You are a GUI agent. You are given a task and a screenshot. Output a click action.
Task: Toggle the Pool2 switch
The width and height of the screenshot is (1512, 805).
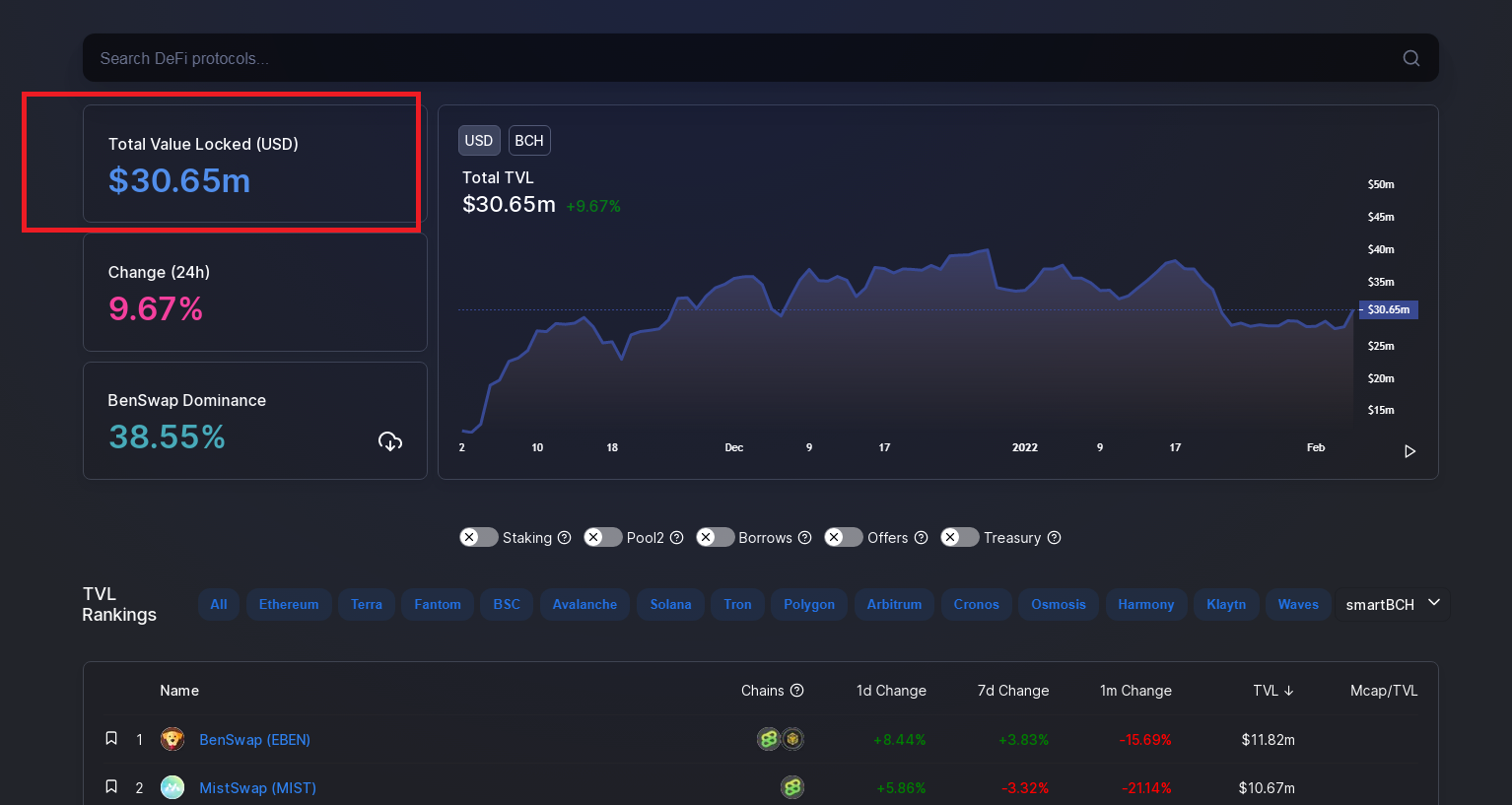click(x=603, y=537)
